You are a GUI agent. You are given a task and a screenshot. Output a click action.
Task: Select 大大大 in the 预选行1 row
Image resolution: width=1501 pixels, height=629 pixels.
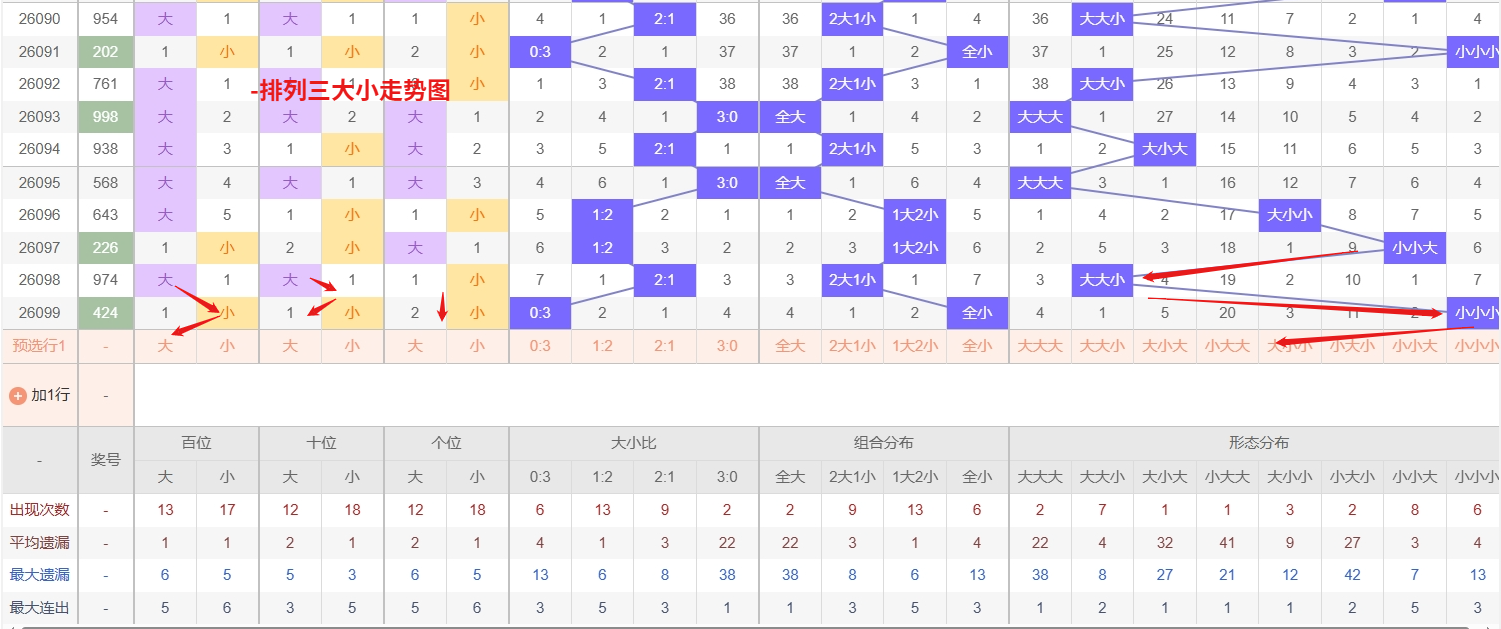1040,346
